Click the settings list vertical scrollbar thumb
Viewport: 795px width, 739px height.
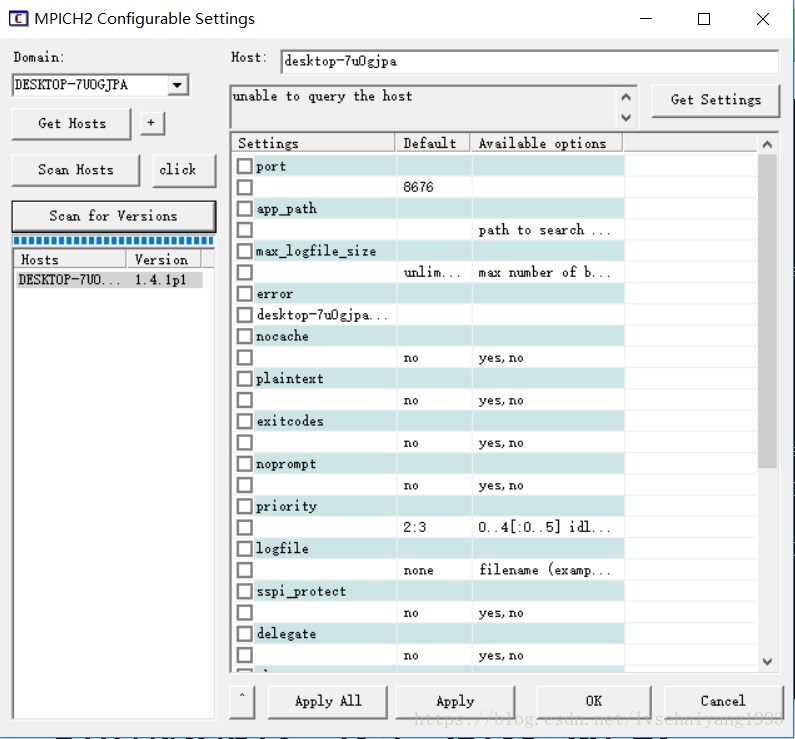point(767,311)
